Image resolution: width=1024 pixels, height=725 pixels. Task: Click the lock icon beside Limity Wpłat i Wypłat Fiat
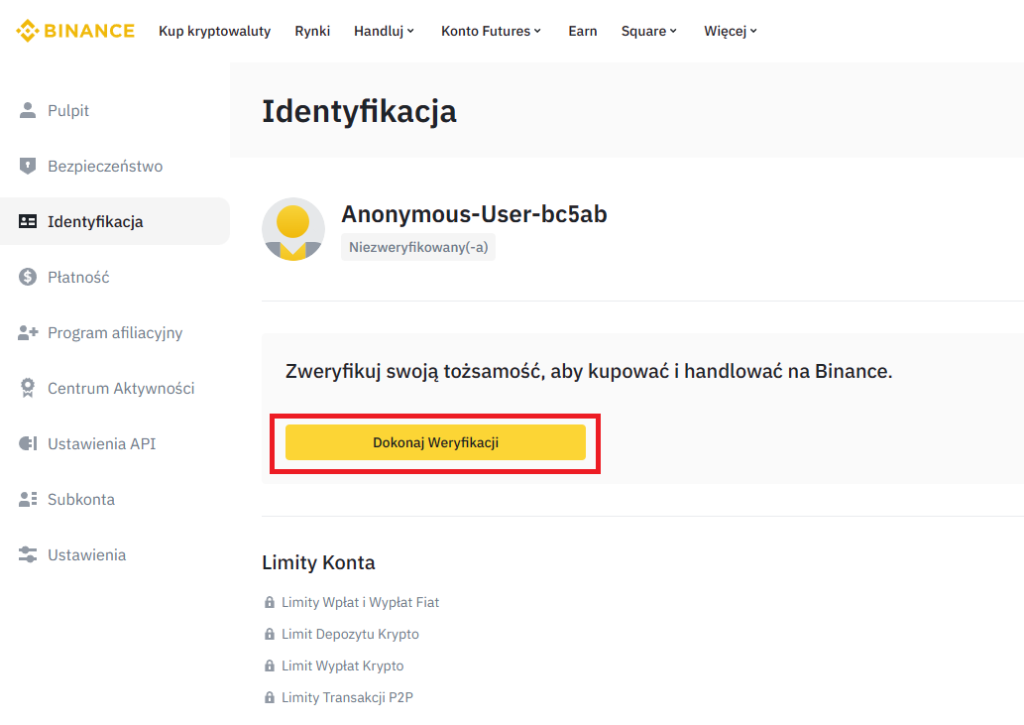[x=269, y=602]
